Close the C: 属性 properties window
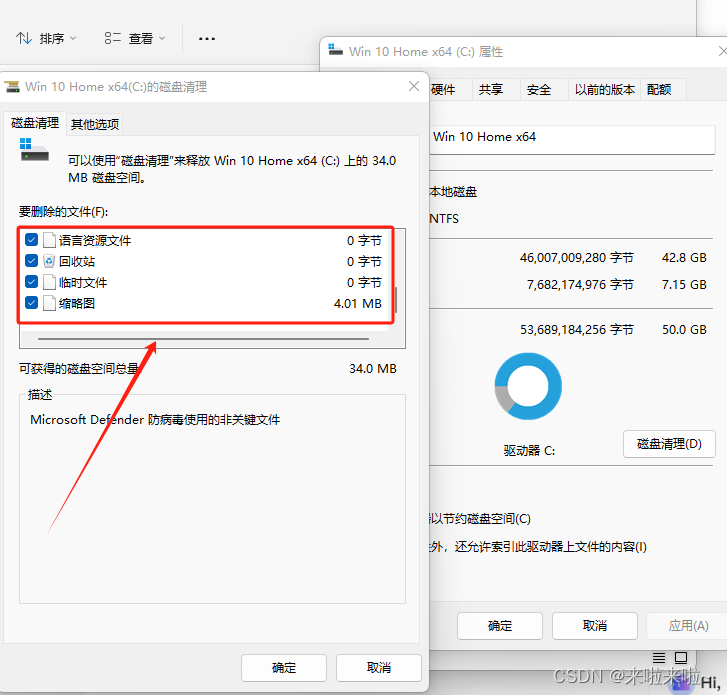727x695 pixels. coord(722,51)
